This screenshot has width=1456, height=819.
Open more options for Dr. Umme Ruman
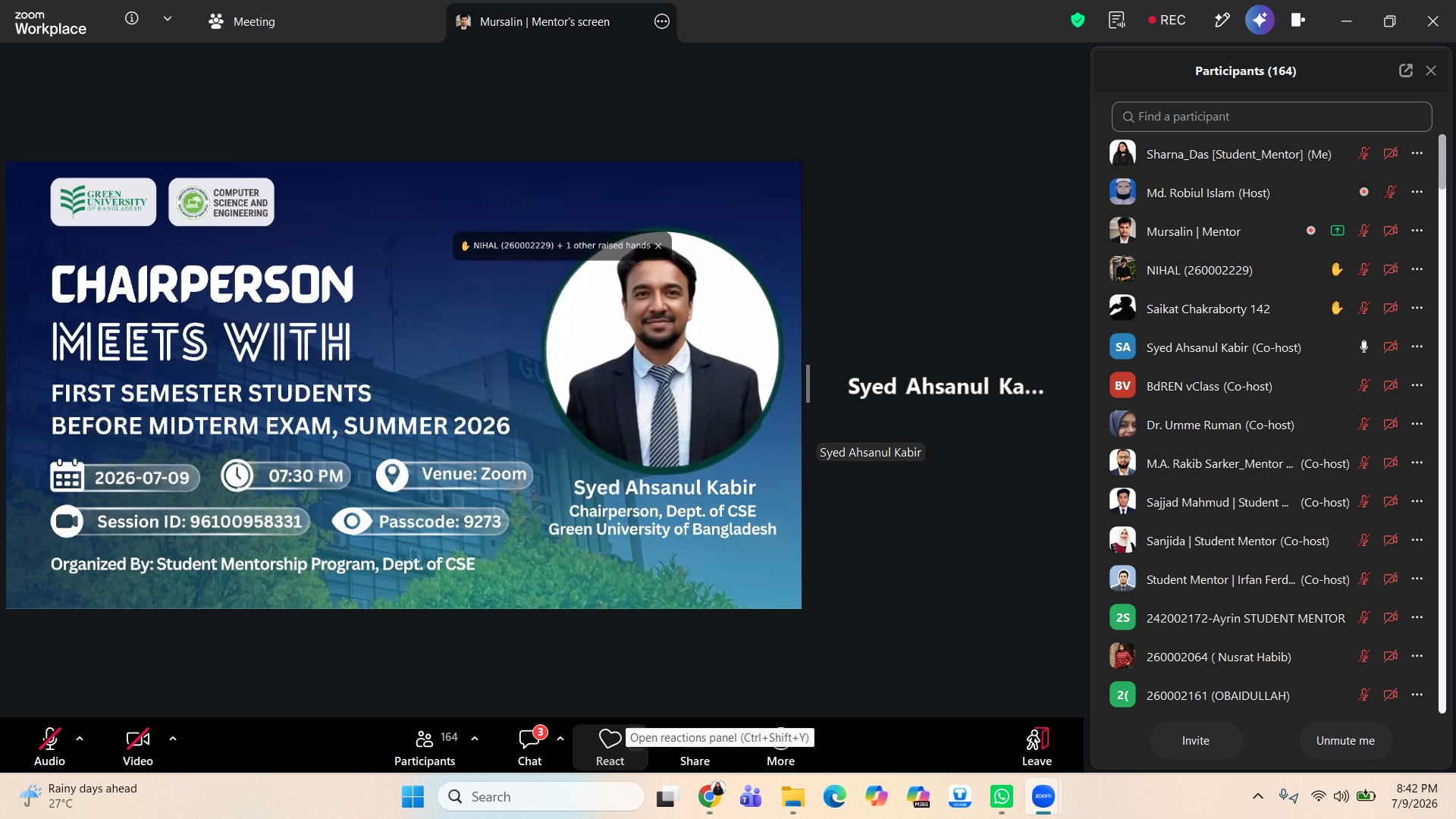click(x=1417, y=425)
